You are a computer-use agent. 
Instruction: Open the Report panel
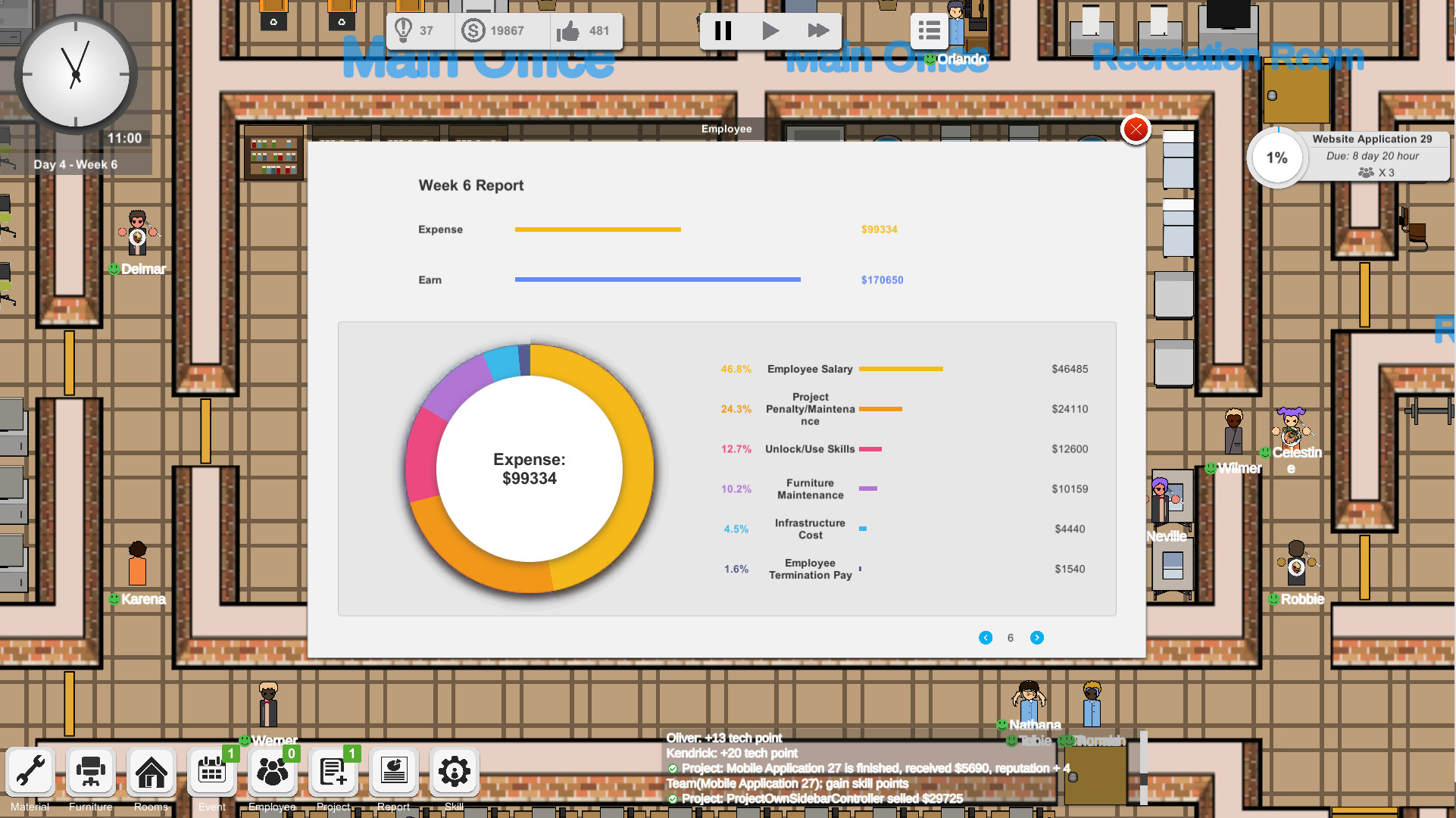tap(393, 773)
